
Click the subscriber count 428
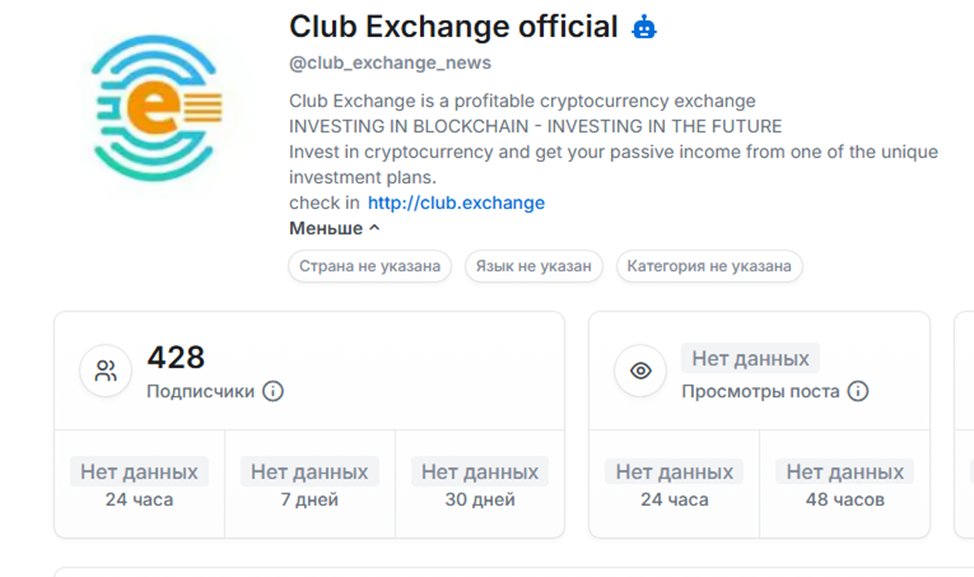(175, 358)
